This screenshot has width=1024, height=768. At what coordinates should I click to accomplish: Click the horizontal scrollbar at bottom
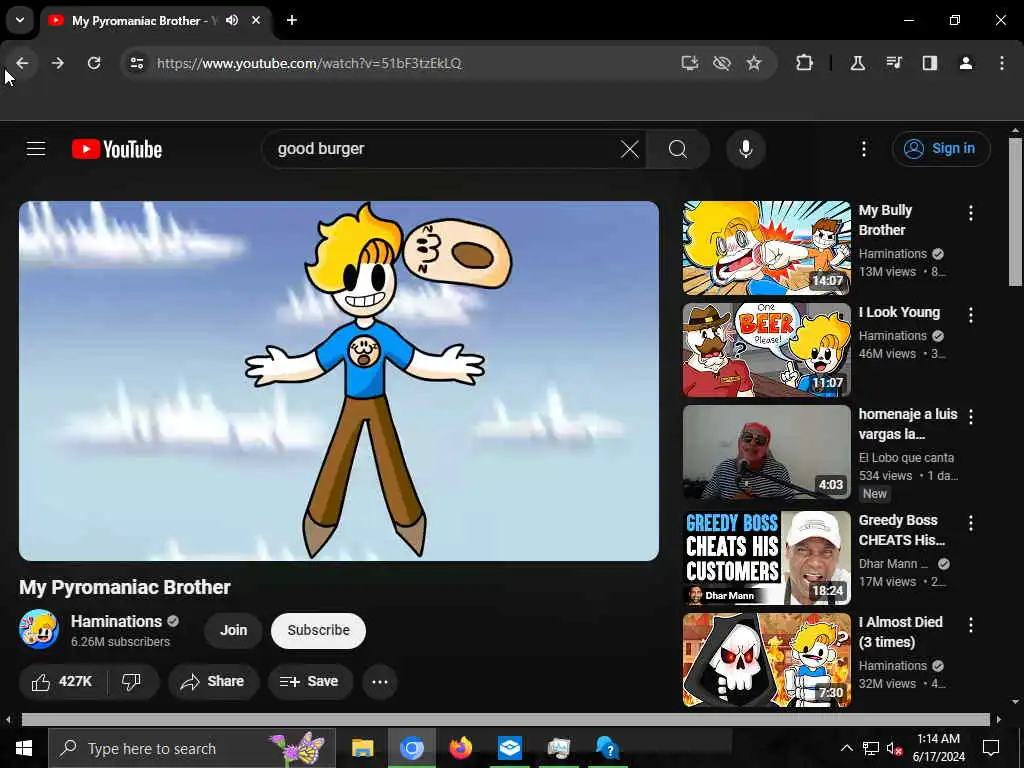tap(506, 720)
